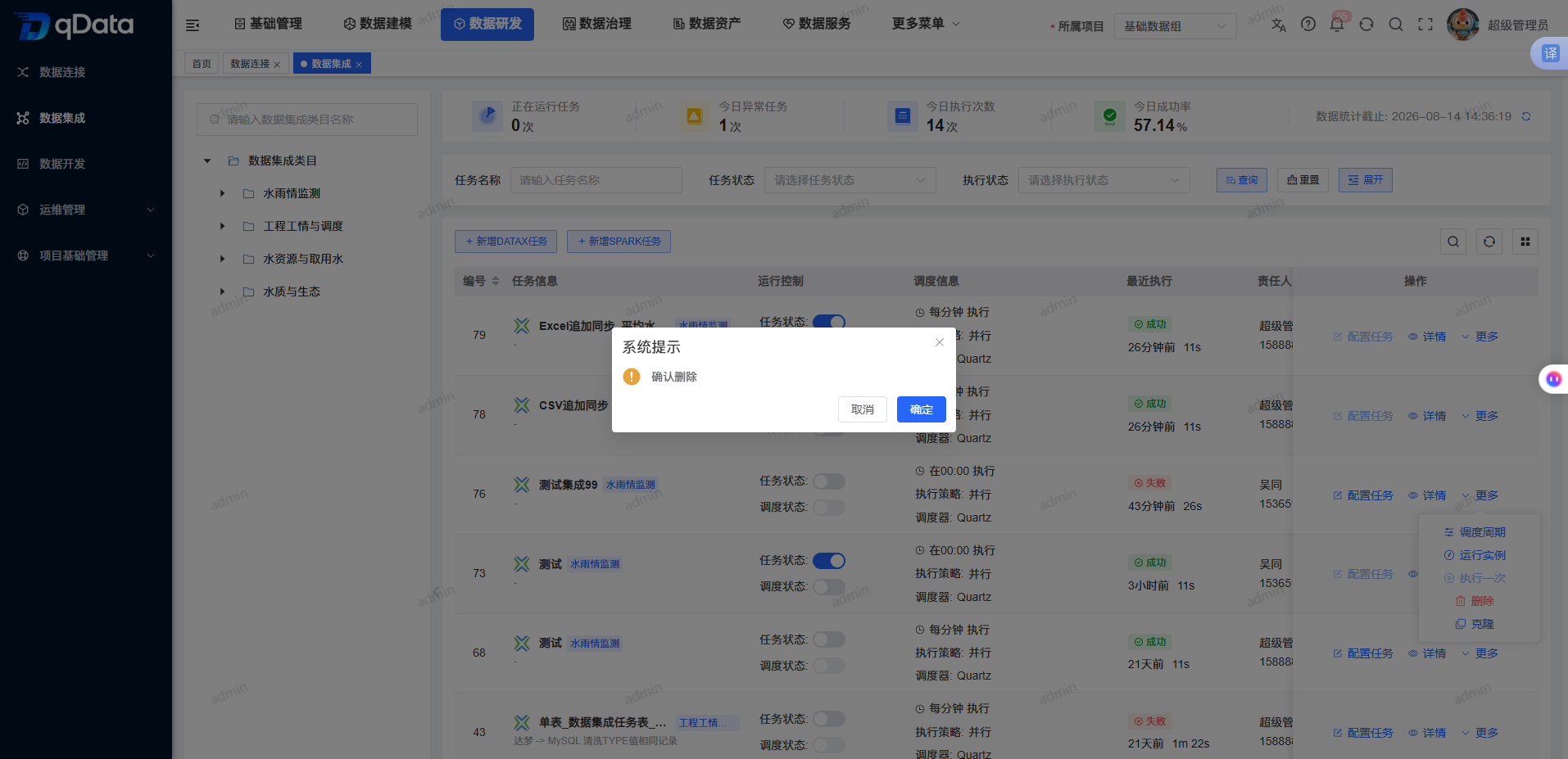Click 取消 in the dialog

point(863,409)
